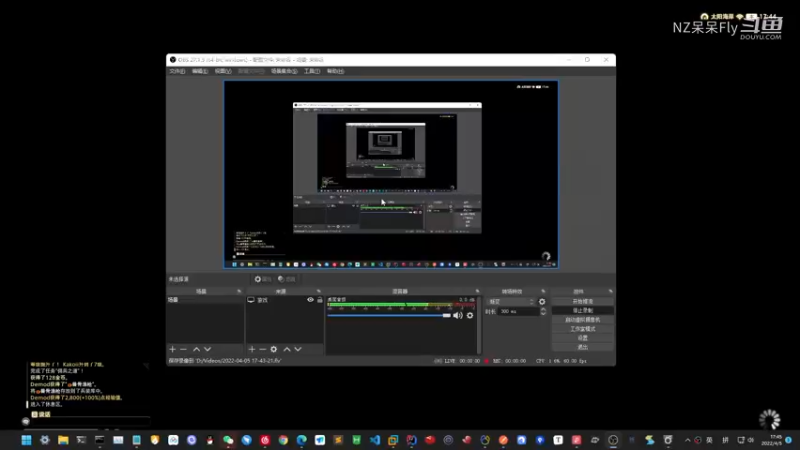
Task: Click the display monitor icon of the source
Action: point(251,300)
